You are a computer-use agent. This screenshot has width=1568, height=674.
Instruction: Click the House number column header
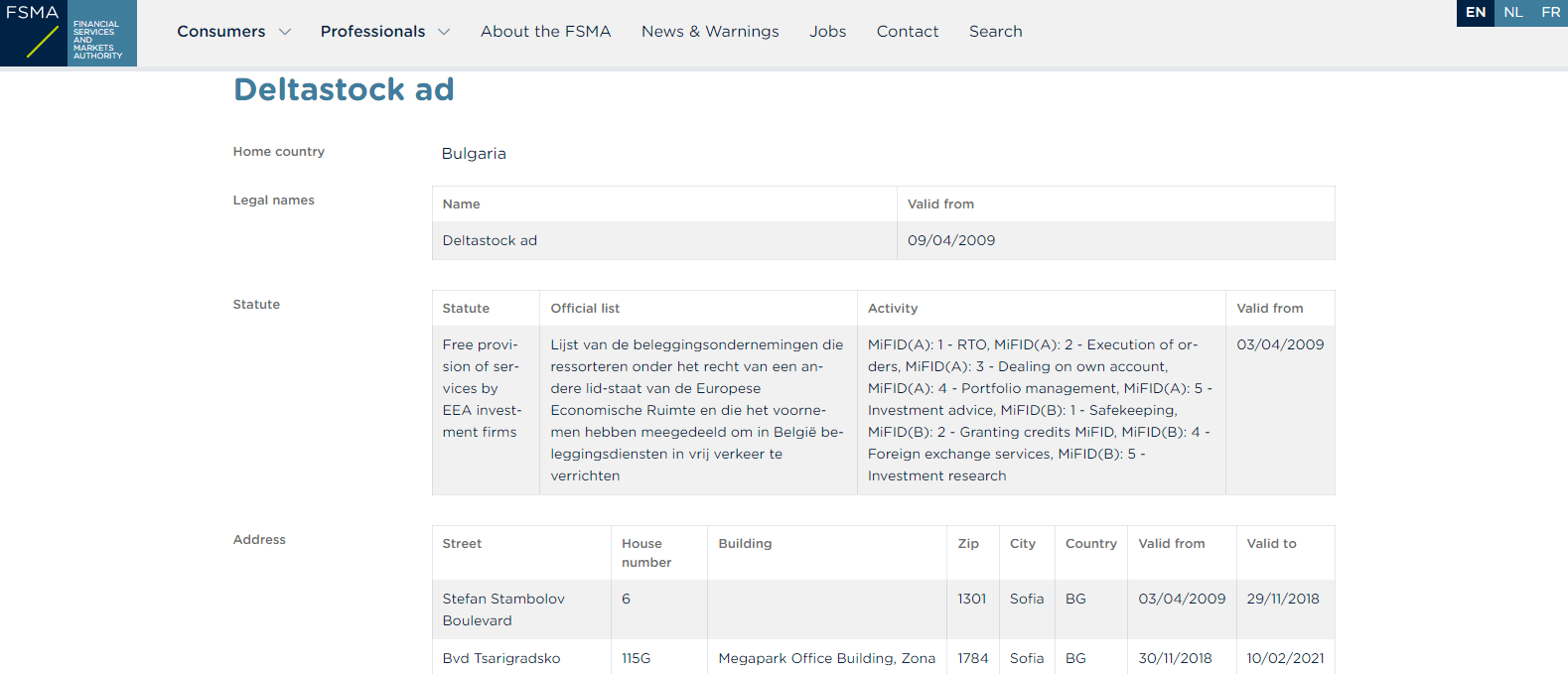pyautogui.click(x=659, y=553)
